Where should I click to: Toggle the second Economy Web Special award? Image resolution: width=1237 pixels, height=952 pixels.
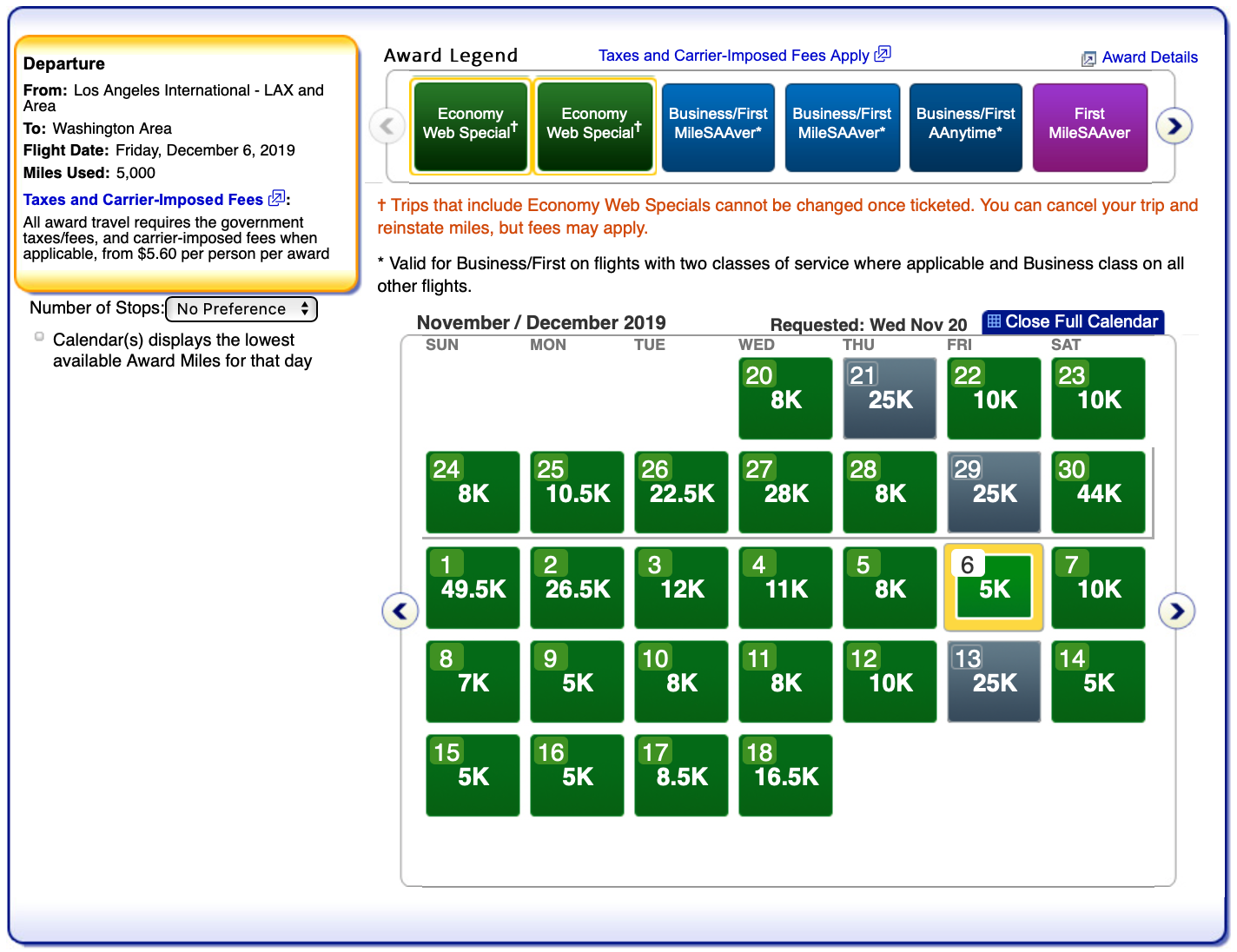click(594, 127)
